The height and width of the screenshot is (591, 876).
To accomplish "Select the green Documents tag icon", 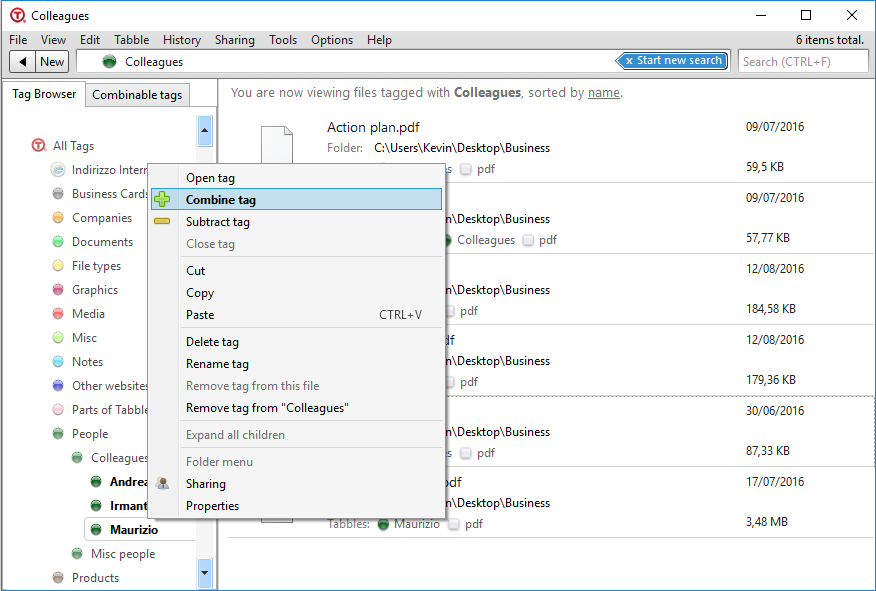I will click(x=58, y=242).
